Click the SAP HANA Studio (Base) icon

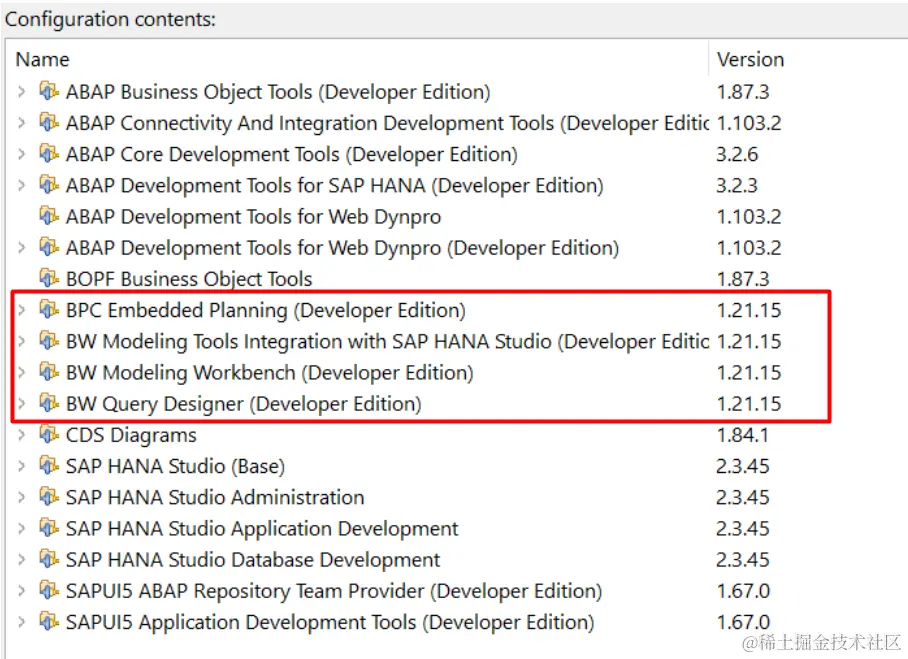[x=47, y=466]
